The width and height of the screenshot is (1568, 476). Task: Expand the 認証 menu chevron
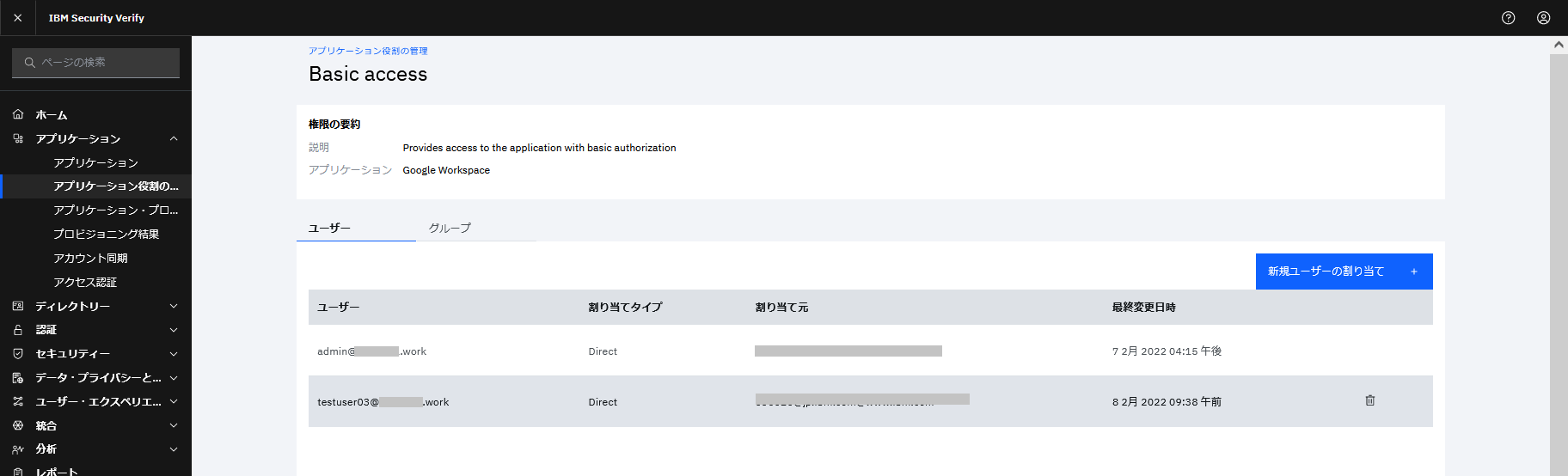pyautogui.click(x=174, y=330)
